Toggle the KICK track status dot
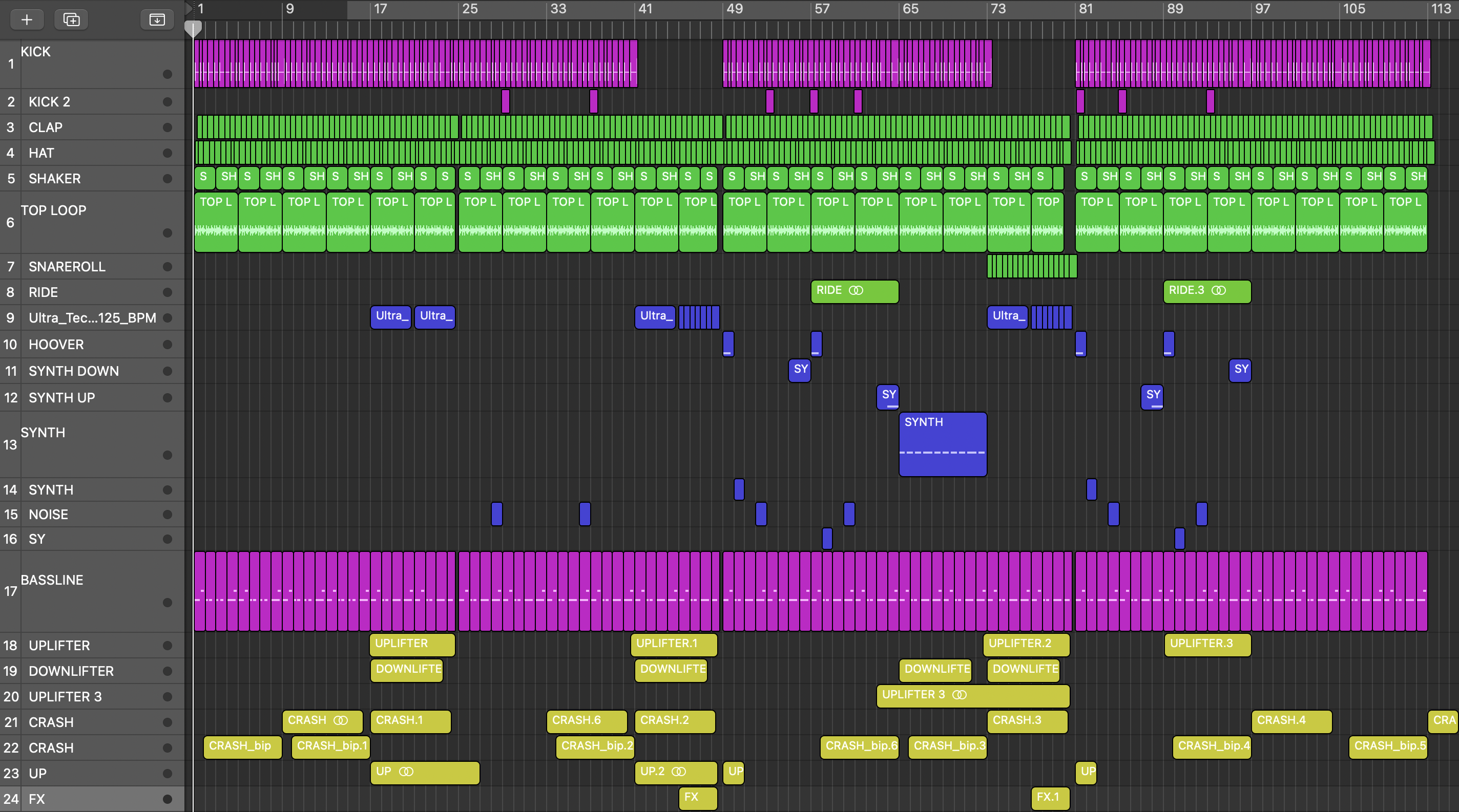Viewport: 1459px width, 812px height. 167,74
